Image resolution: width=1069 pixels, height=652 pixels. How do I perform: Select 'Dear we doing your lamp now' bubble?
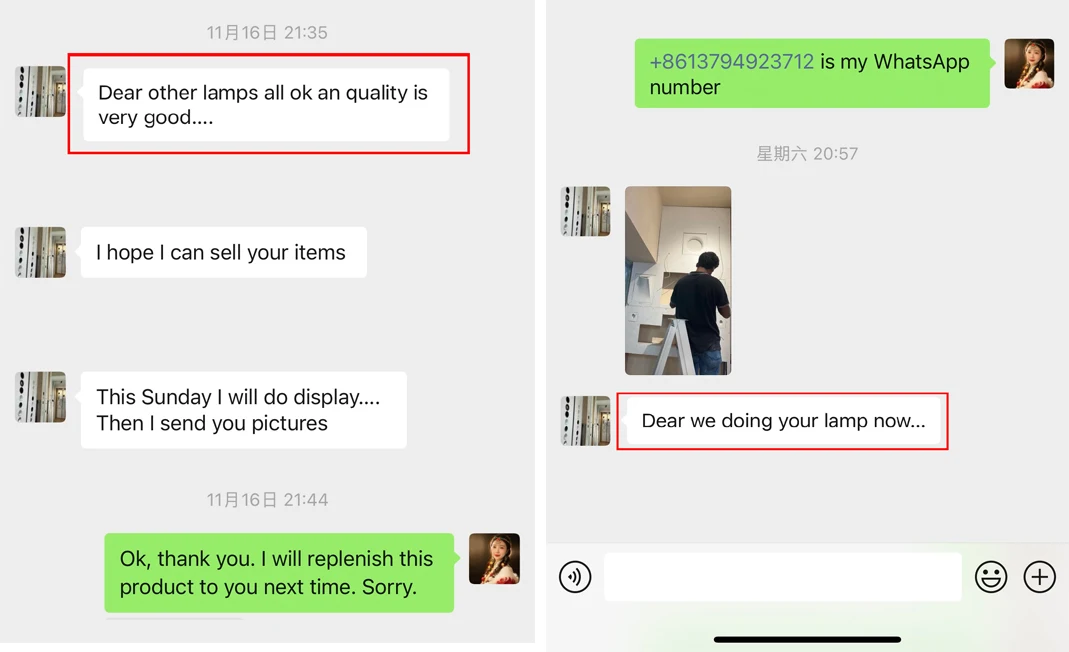pyautogui.click(x=783, y=421)
